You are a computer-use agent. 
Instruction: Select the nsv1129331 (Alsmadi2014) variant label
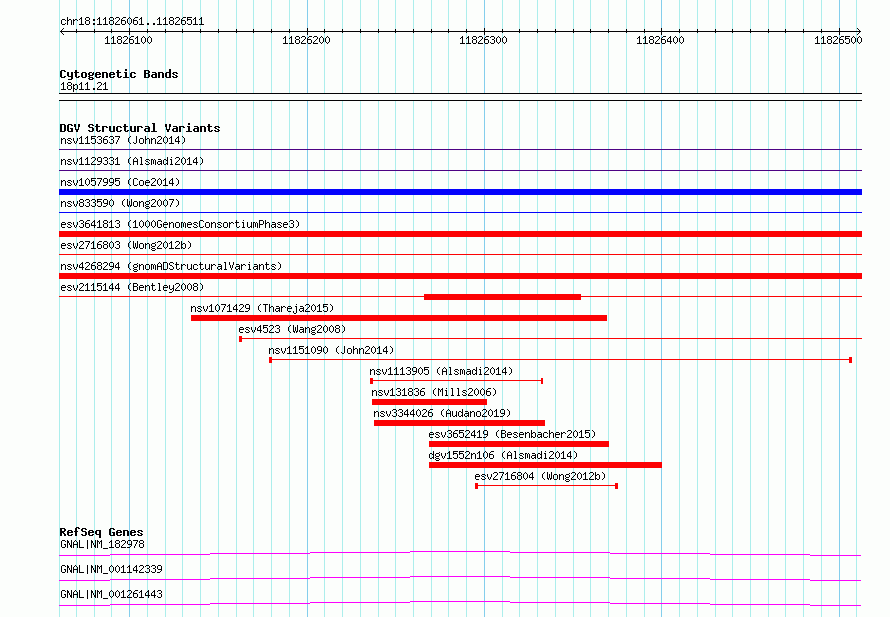132,161
